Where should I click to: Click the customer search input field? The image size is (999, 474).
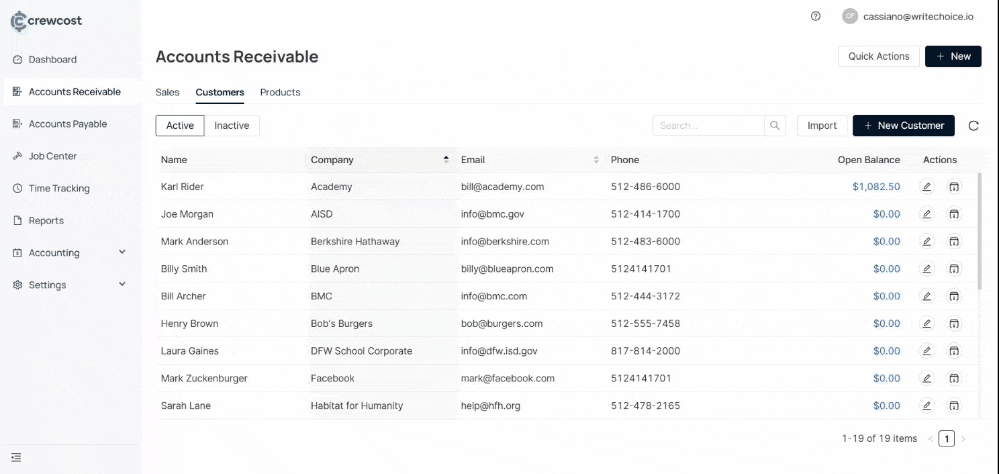click(708, 126)
